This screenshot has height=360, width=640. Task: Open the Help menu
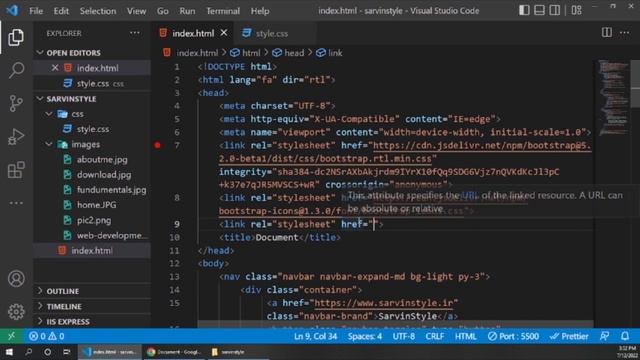point(260,11)
